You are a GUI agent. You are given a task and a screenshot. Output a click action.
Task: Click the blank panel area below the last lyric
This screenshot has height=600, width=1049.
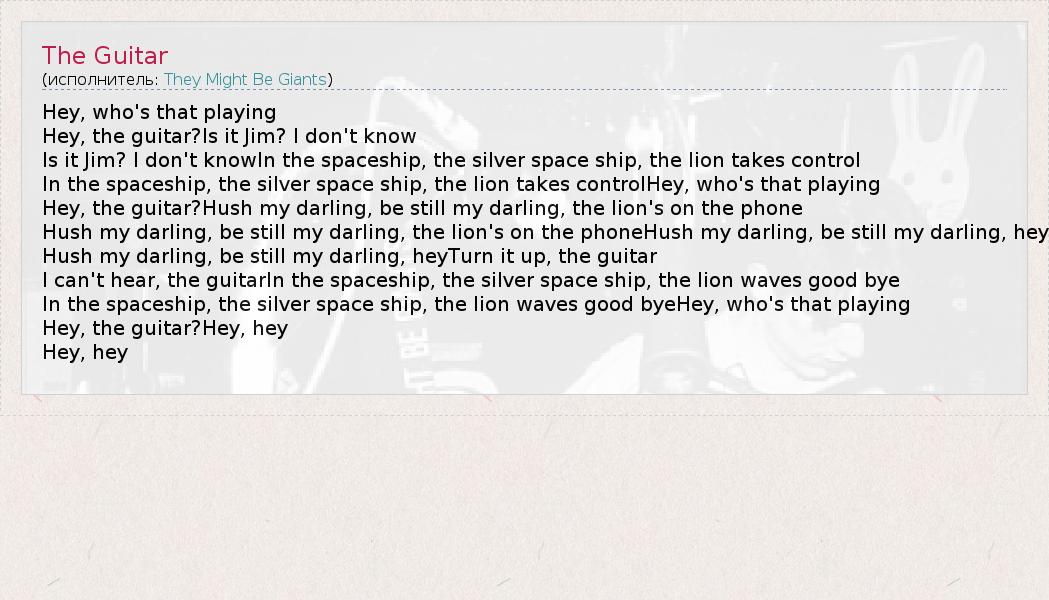click(x=600, y=375)
